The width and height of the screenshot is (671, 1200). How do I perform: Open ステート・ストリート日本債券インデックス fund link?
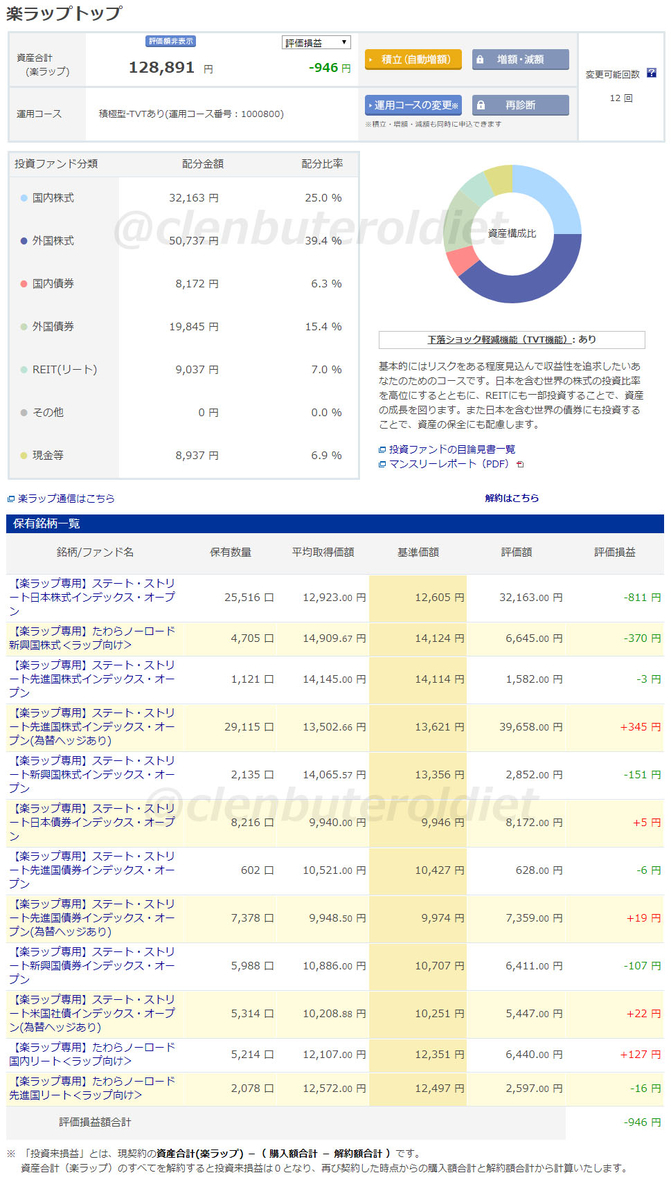[x=93, y=822]
